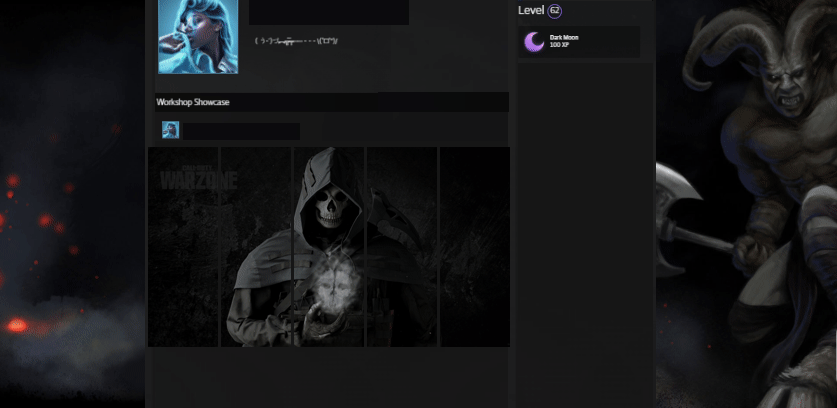Open the showcase panel showing the skull face

(x=329, y=247)
